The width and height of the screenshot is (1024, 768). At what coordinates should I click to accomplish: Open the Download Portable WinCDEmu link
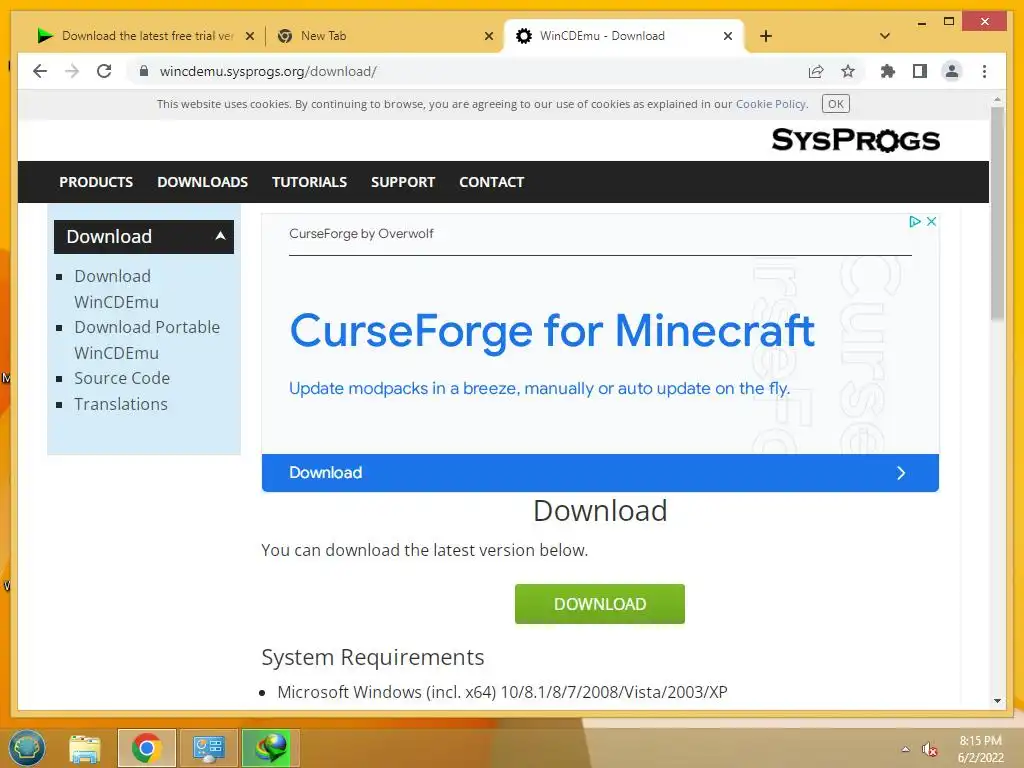(147, 340)
